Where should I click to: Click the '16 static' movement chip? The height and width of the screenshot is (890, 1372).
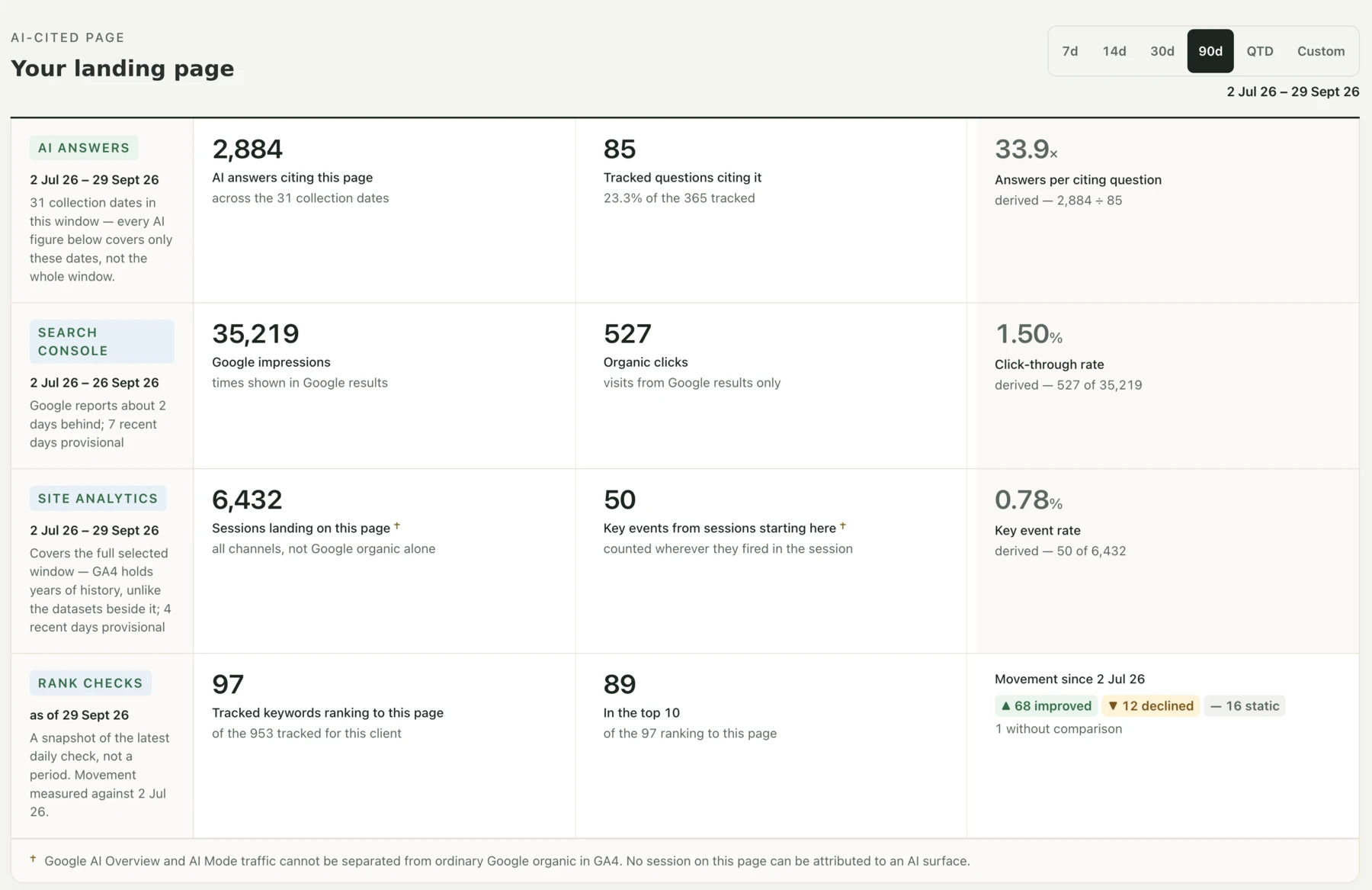coord(1244,706)
